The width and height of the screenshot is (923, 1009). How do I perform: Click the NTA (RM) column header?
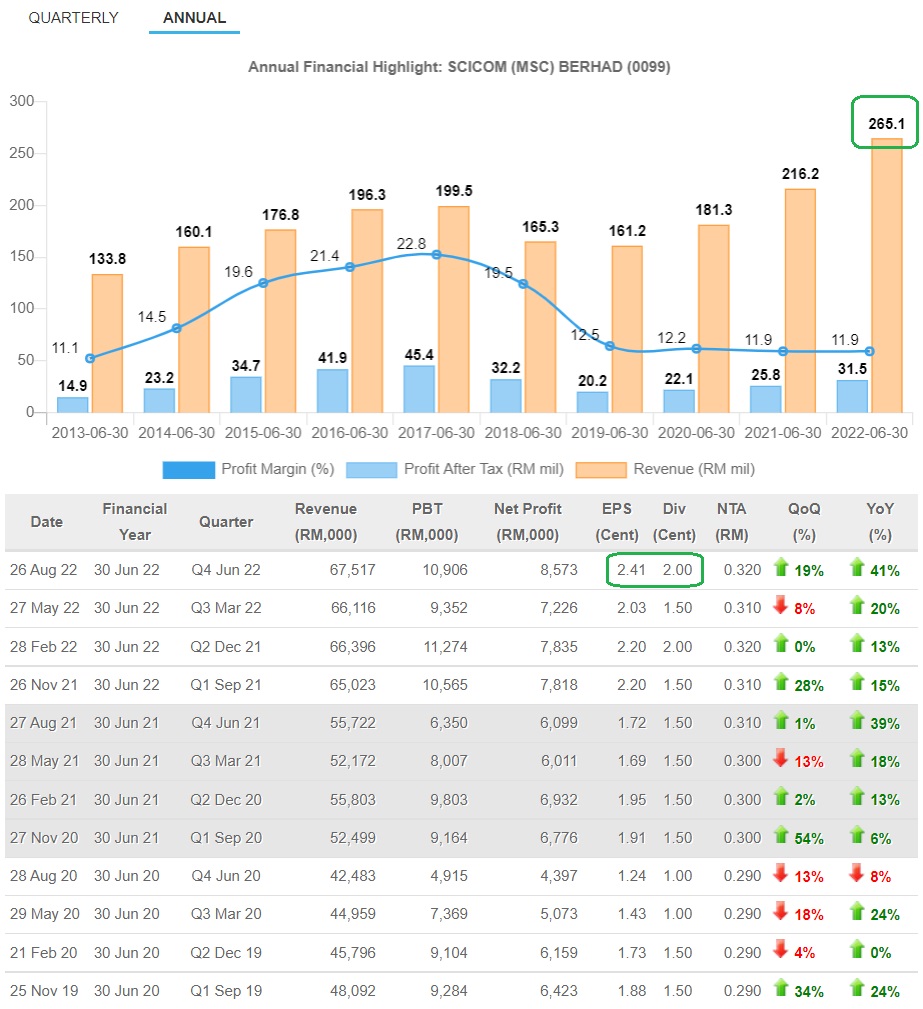(732, 522)
